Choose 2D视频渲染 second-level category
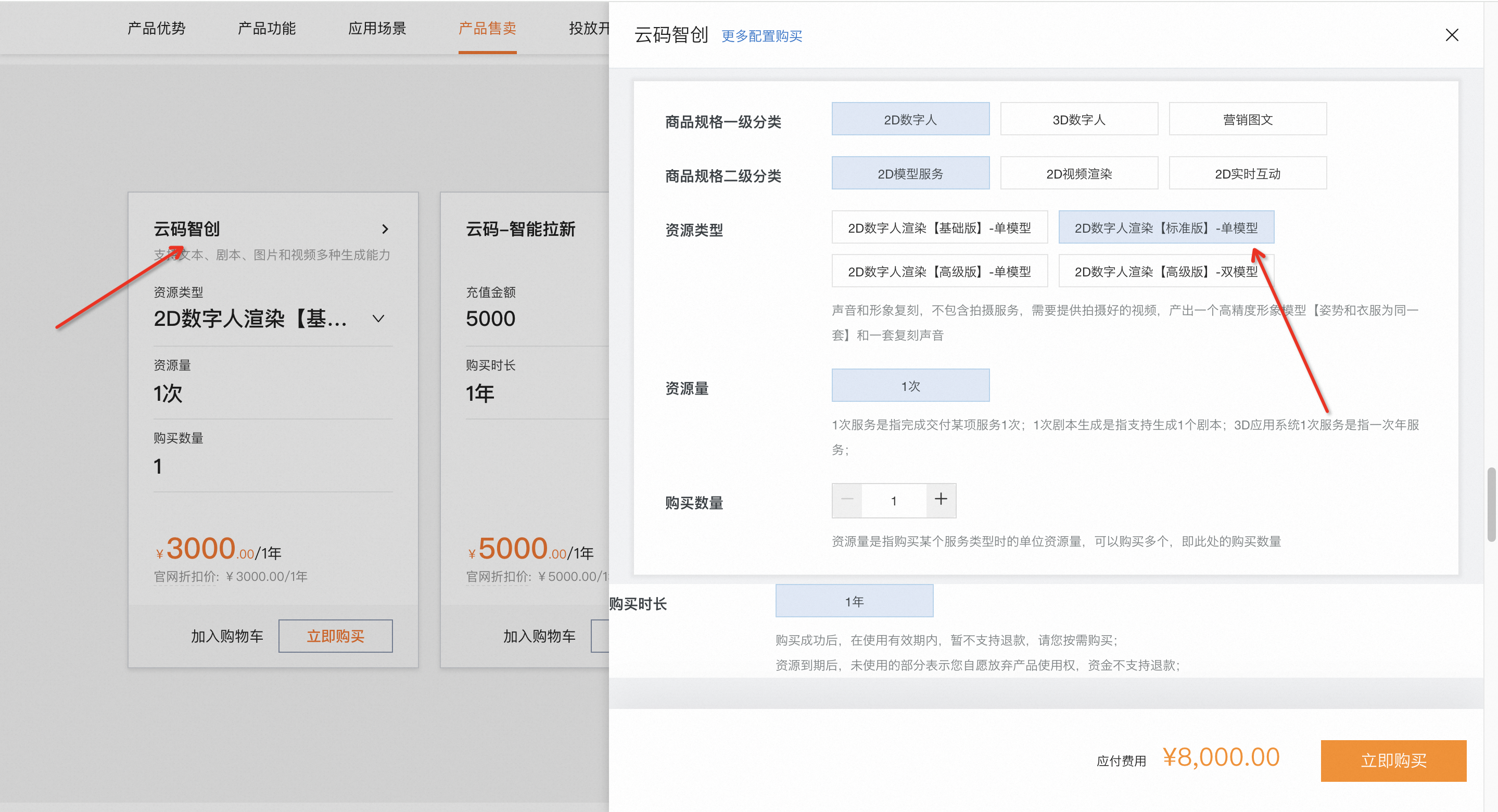The height and width of the screenshot is (812, 1498). pos(1078,173)
